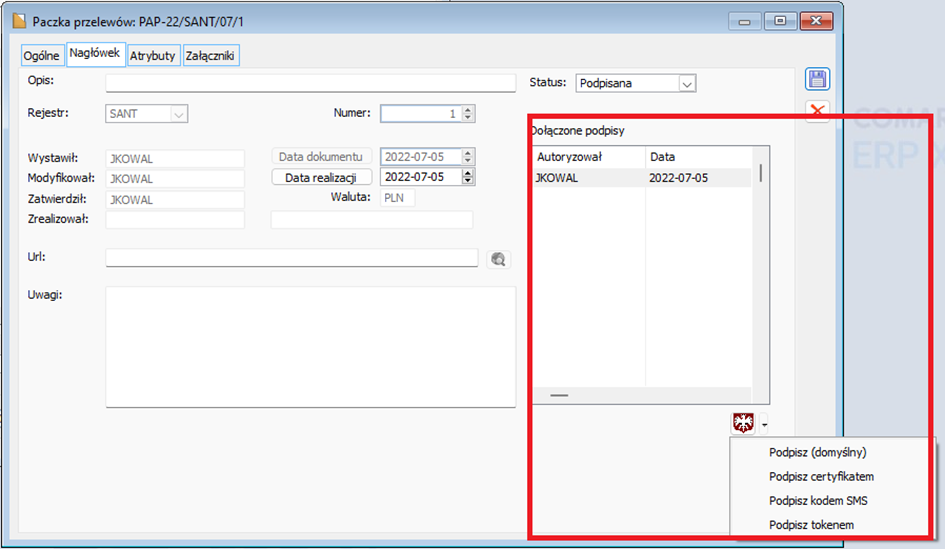The image size is (945, 549).
Task: Expand the sign options arrow beside the emblem
Action: click(x=764, y=425)
